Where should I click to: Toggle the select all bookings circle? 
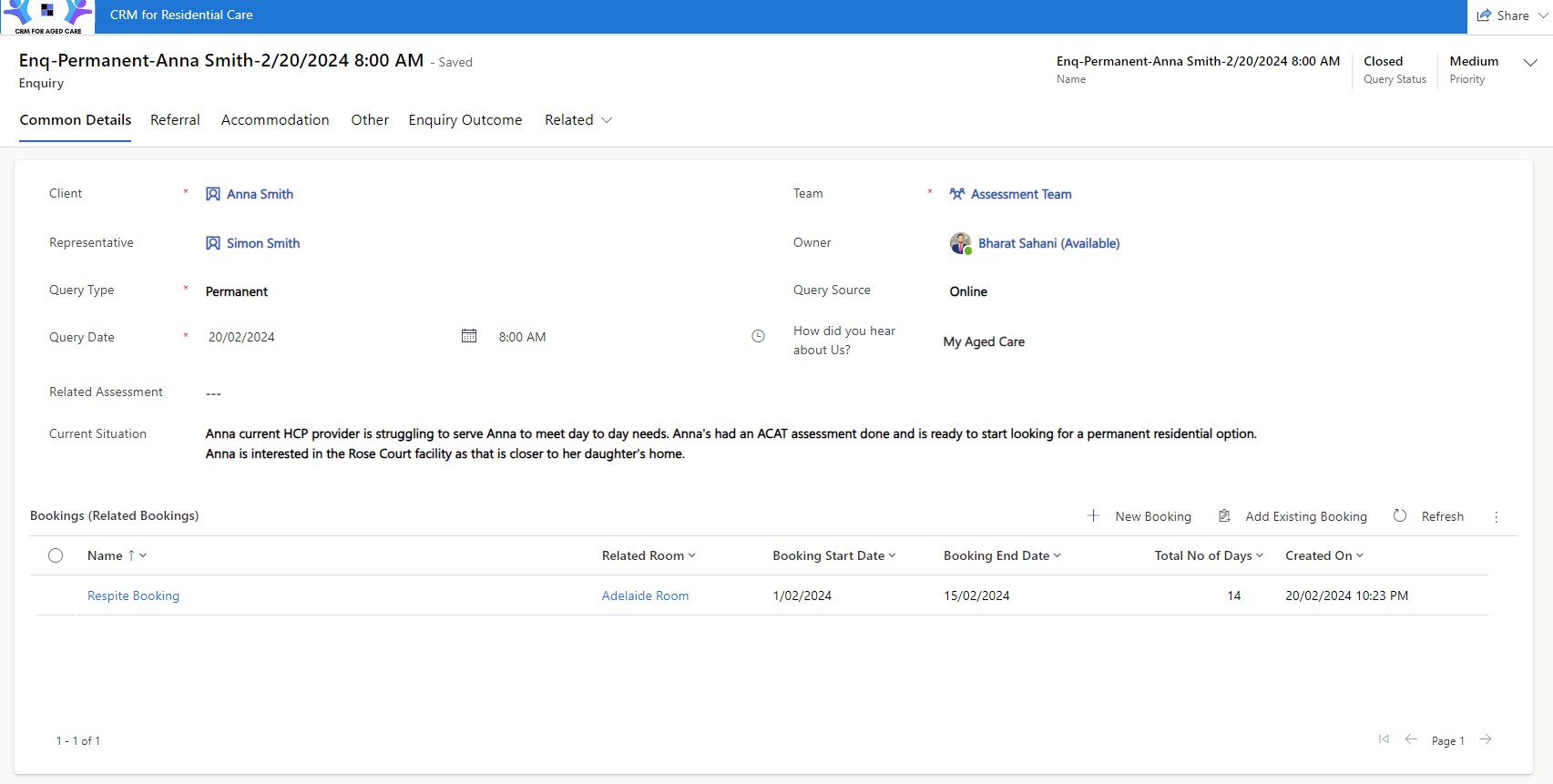[56, 555]
